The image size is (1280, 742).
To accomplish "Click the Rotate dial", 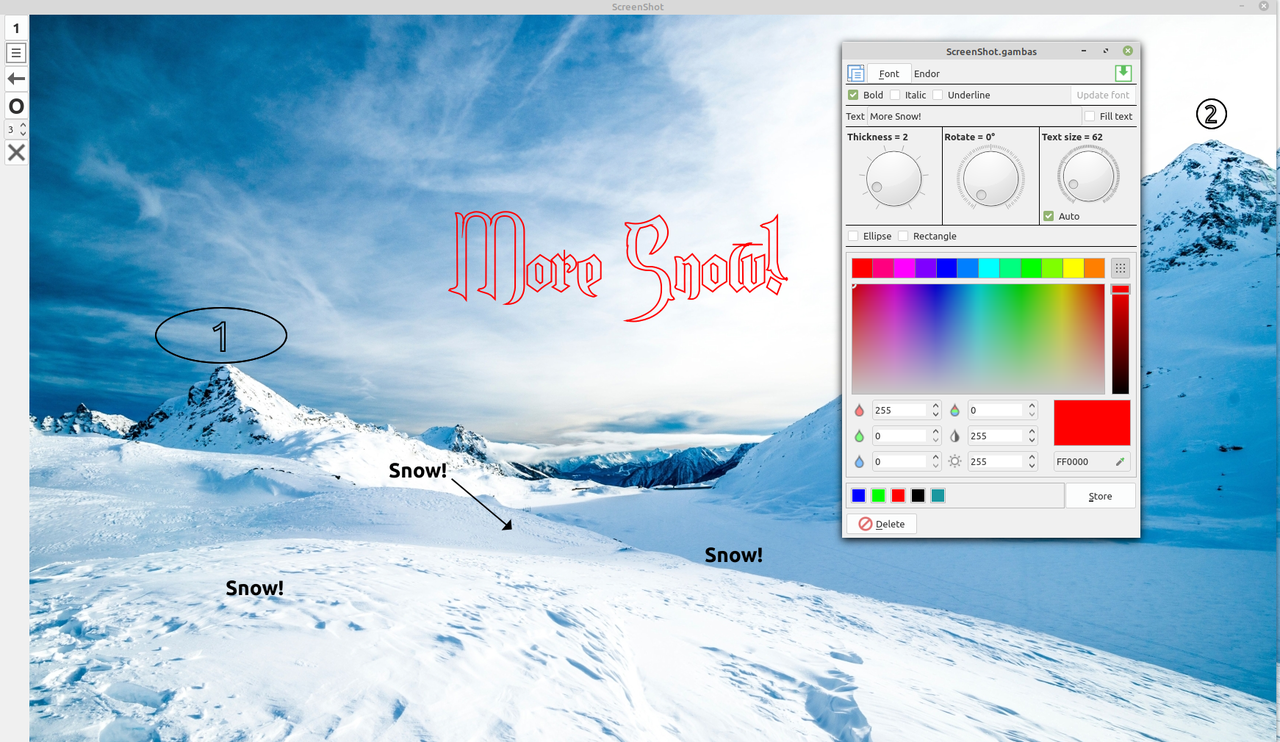I will pos(990,178).
